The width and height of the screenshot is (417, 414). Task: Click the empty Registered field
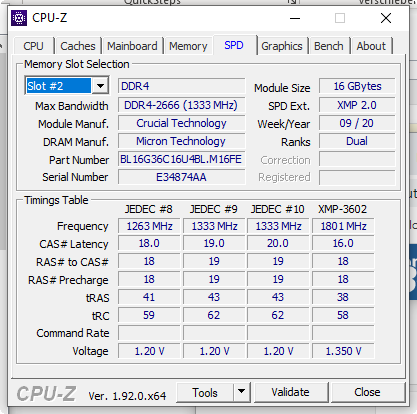pos(357,177)
